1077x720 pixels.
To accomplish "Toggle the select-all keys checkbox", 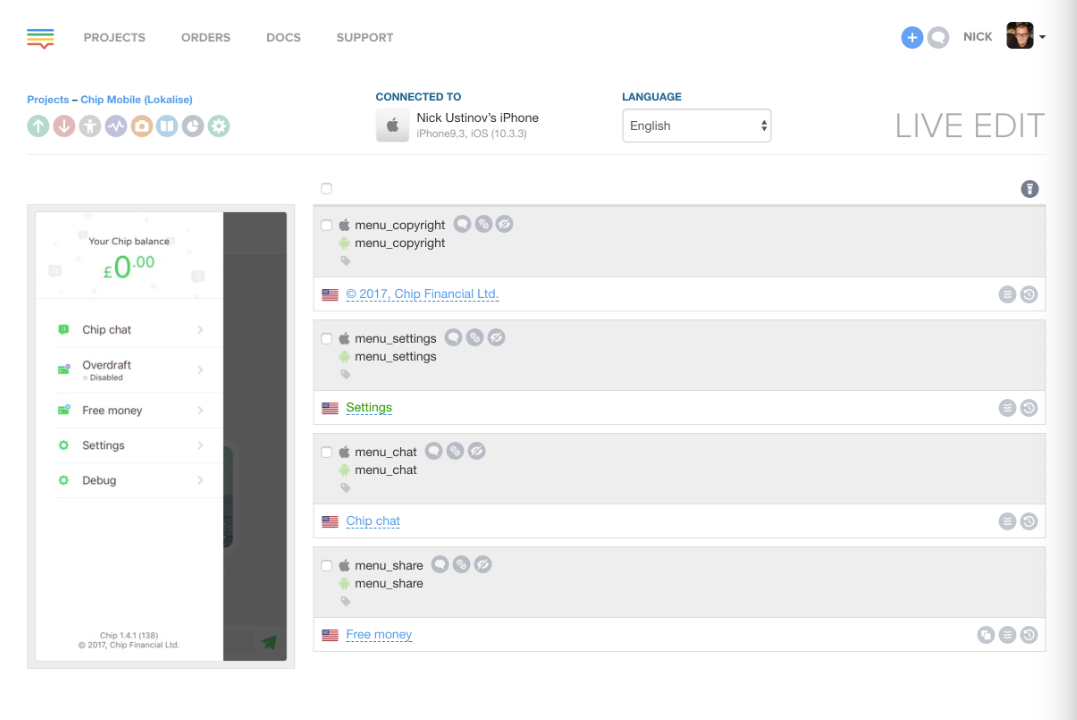I will [326, 188].
